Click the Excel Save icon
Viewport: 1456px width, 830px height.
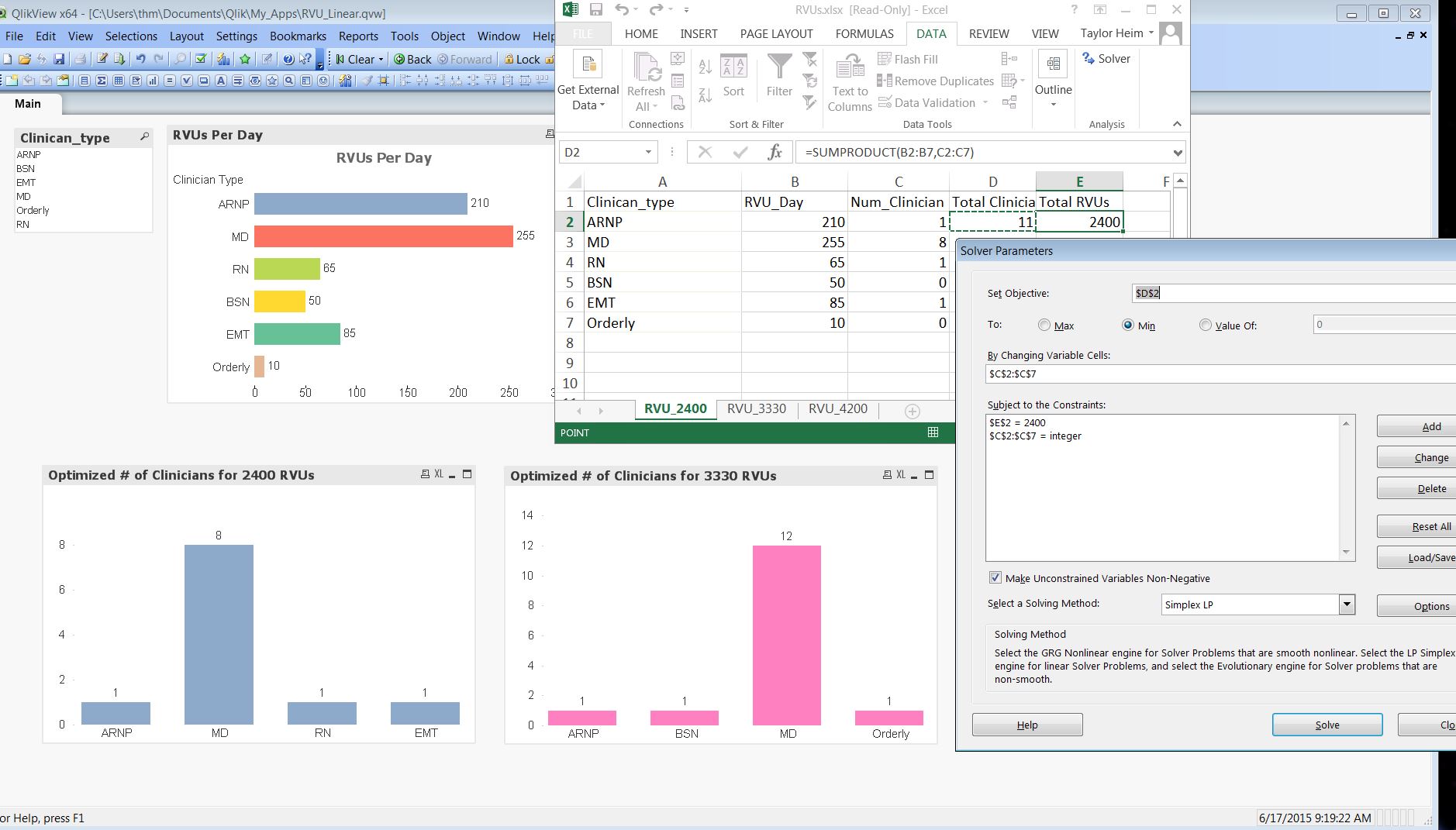click(595, 10)
